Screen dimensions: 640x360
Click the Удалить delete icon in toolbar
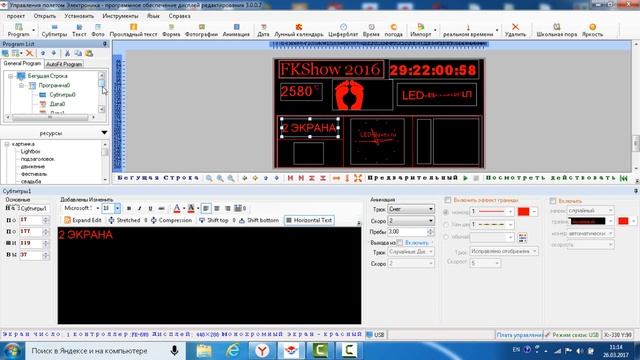point(515,30)
